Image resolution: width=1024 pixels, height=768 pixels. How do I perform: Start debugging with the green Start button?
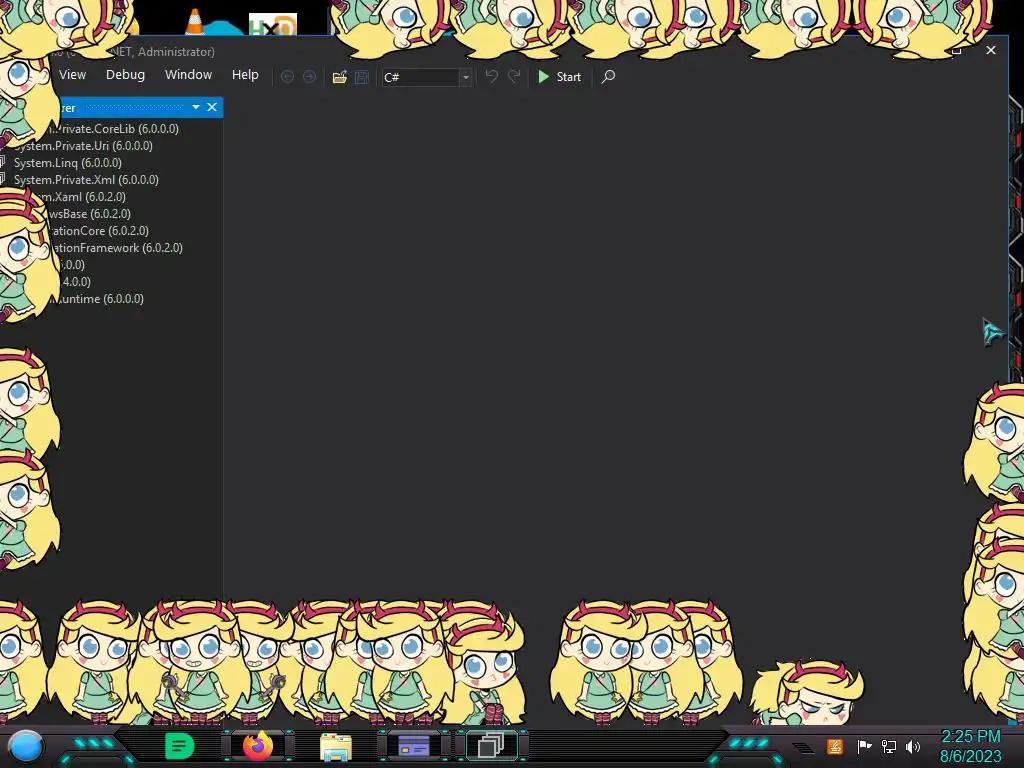click(x=559, y=77)
